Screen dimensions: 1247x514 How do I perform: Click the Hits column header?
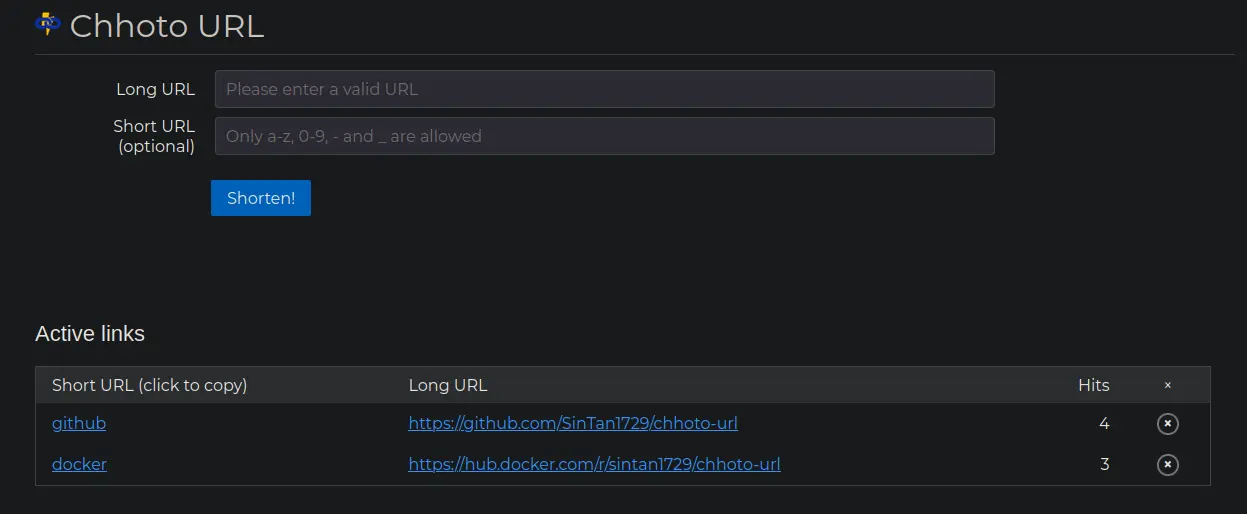click(1094, 385)
